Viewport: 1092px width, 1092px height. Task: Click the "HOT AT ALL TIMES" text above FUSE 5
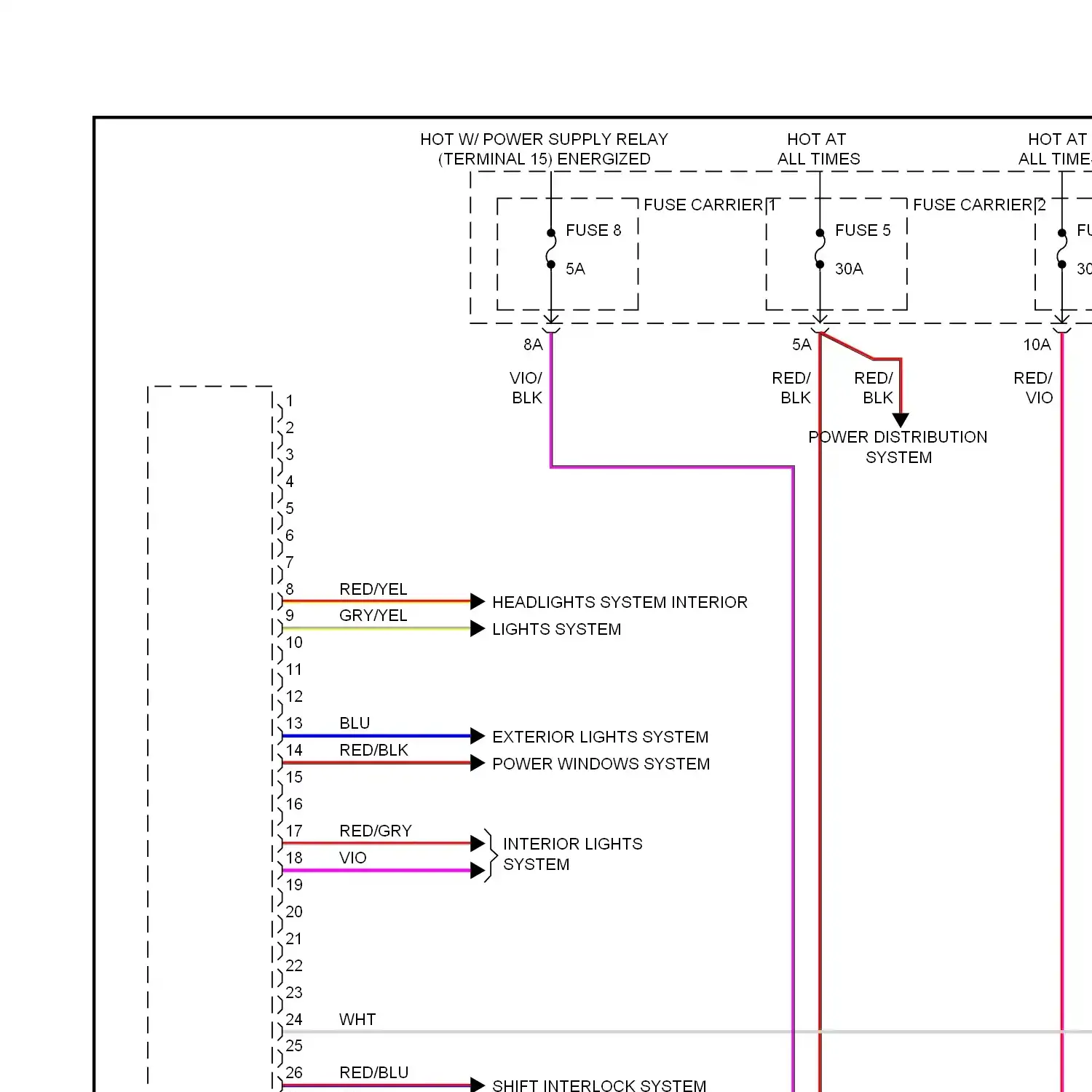pyautogui.click(x=818, y=149)
